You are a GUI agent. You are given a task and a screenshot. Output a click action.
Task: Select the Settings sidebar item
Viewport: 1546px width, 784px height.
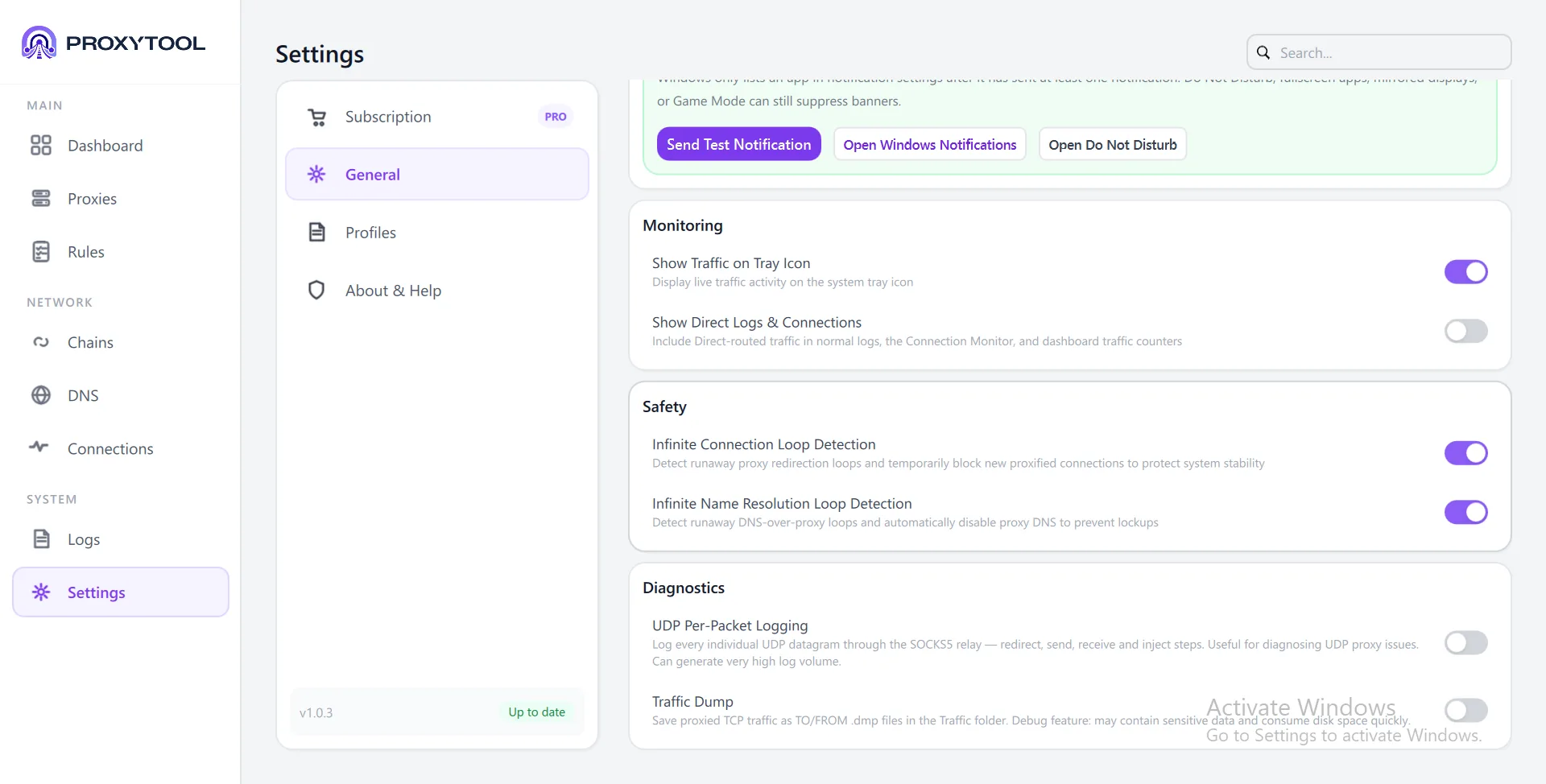pyautogui.click(x=121, y=592)
